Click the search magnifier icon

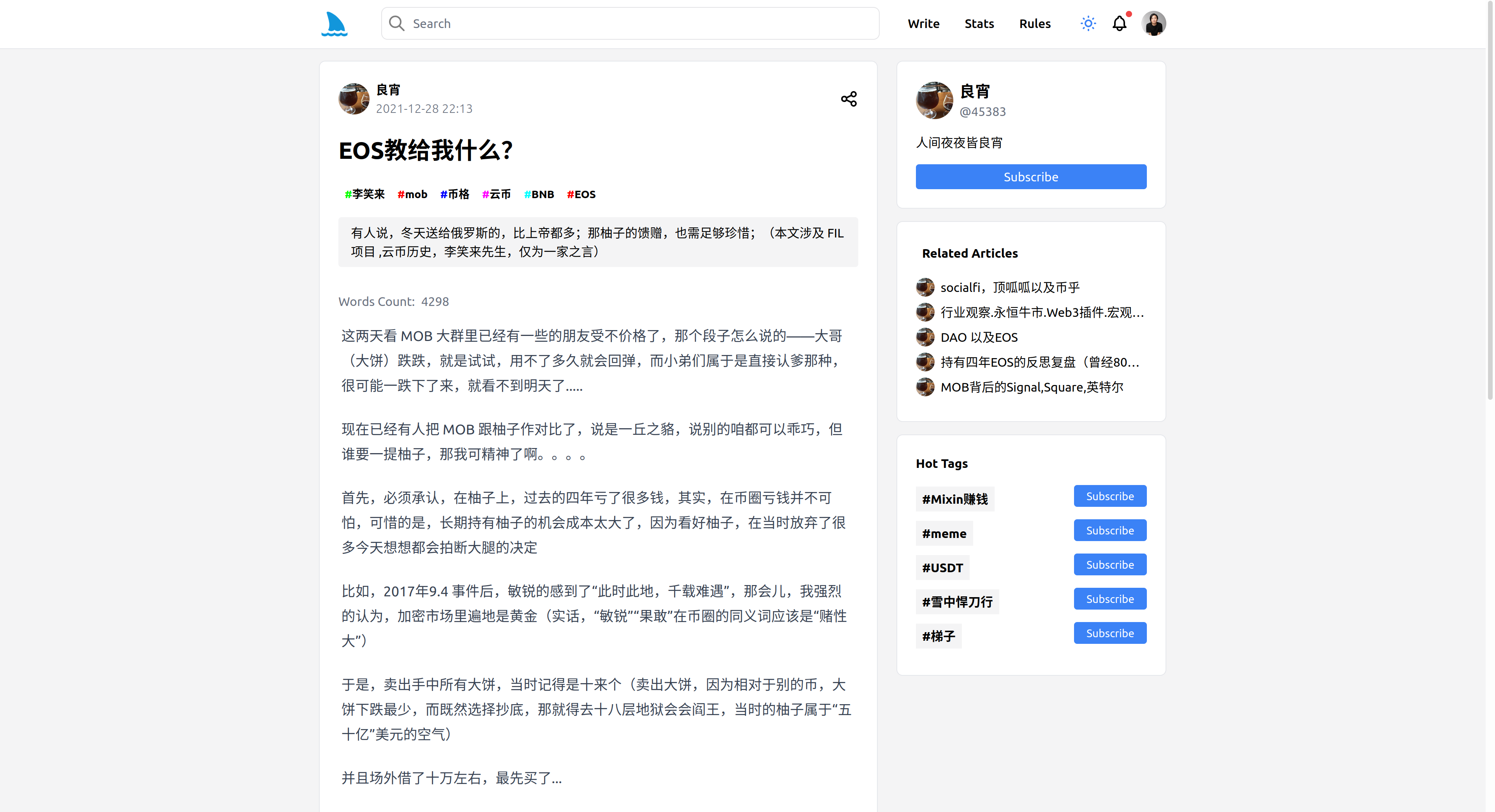(396, 24)
